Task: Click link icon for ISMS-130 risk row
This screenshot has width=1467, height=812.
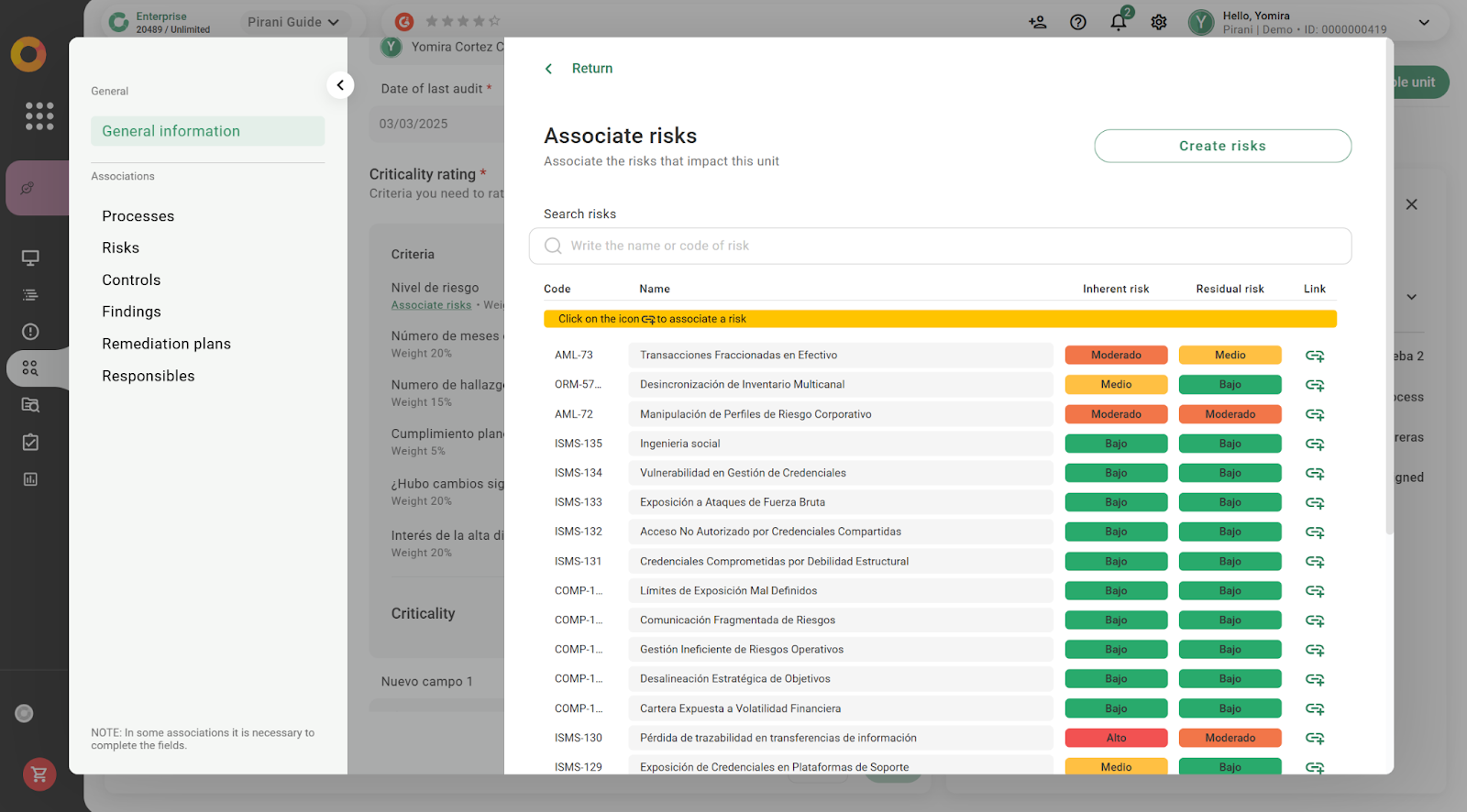Action: [1314, 739]
